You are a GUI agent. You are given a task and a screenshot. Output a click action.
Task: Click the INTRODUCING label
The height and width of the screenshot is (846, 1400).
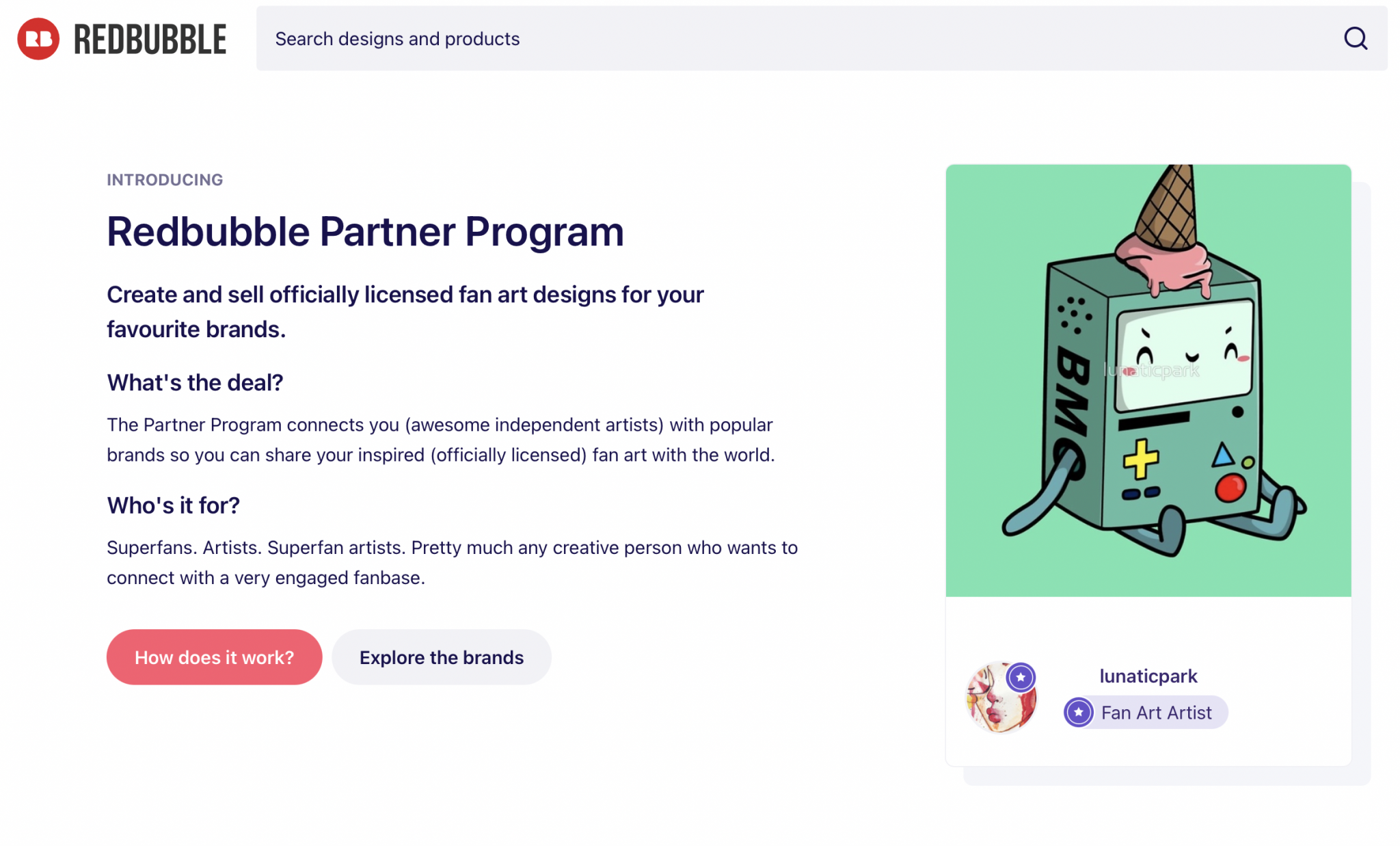click(164, 180)
